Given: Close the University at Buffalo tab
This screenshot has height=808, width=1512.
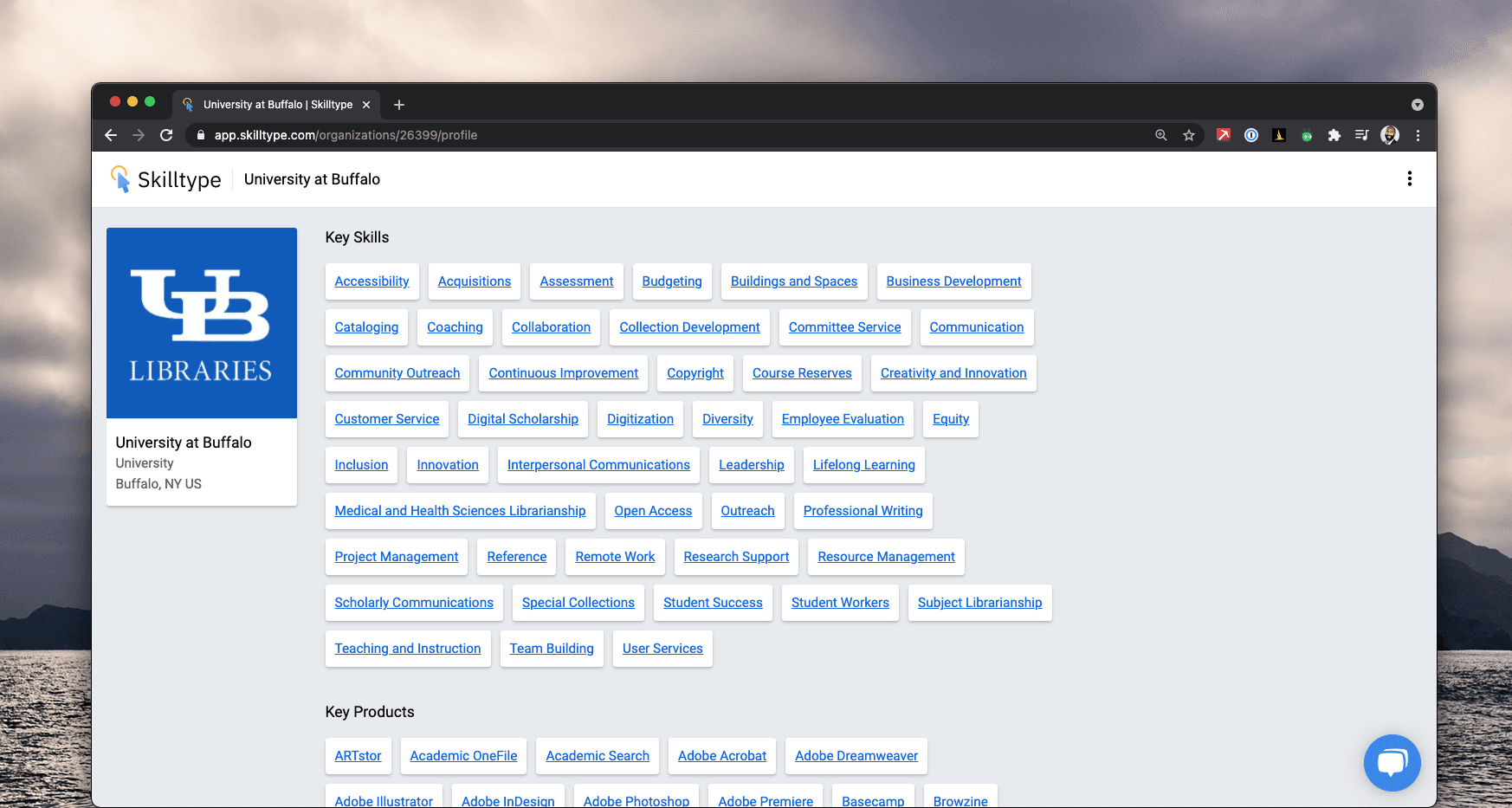Looking at the screenshot, I should point(366,105).
